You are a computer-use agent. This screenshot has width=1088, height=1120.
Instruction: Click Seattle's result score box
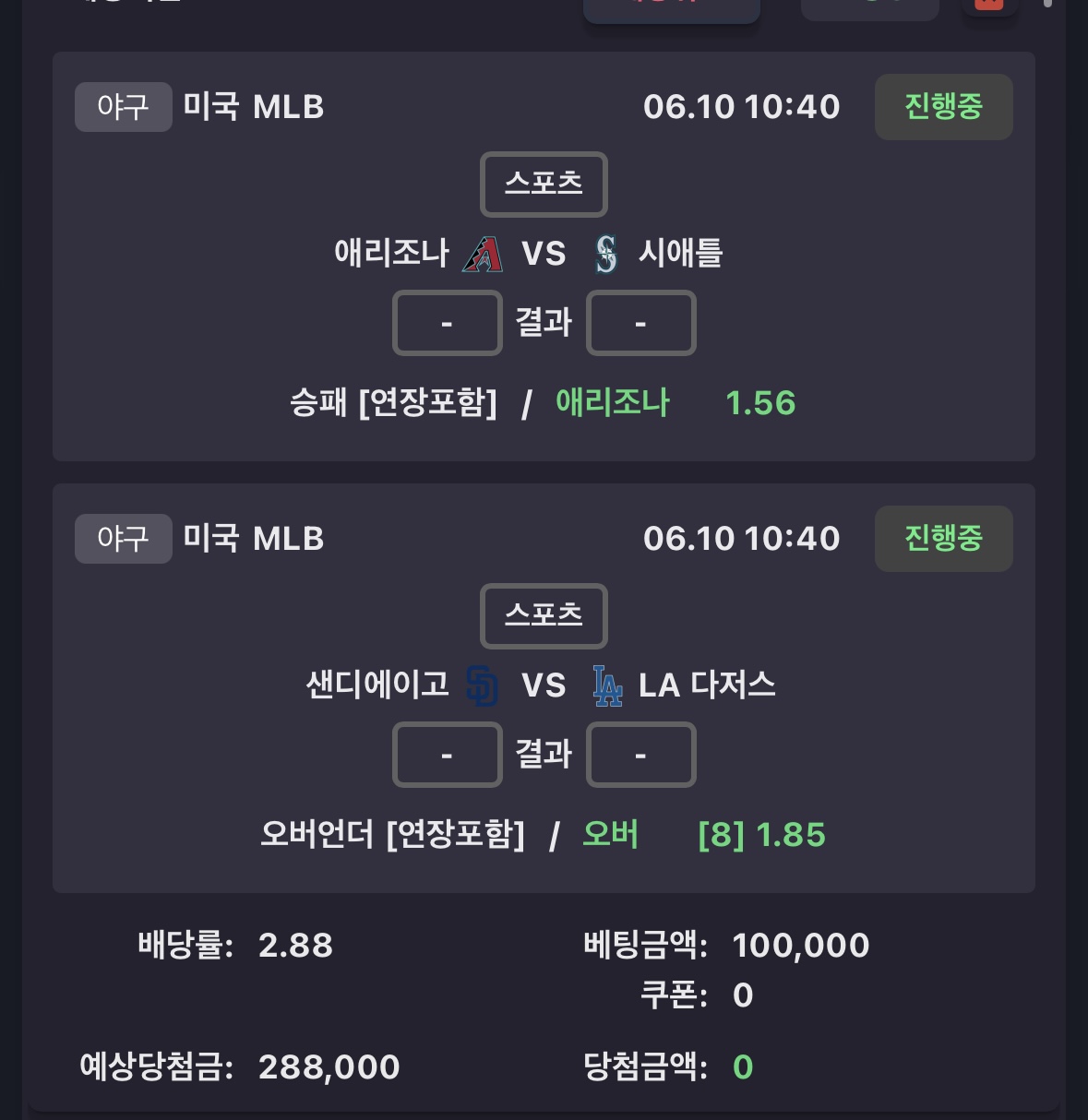pyautogui.click(x=641, y=323)
